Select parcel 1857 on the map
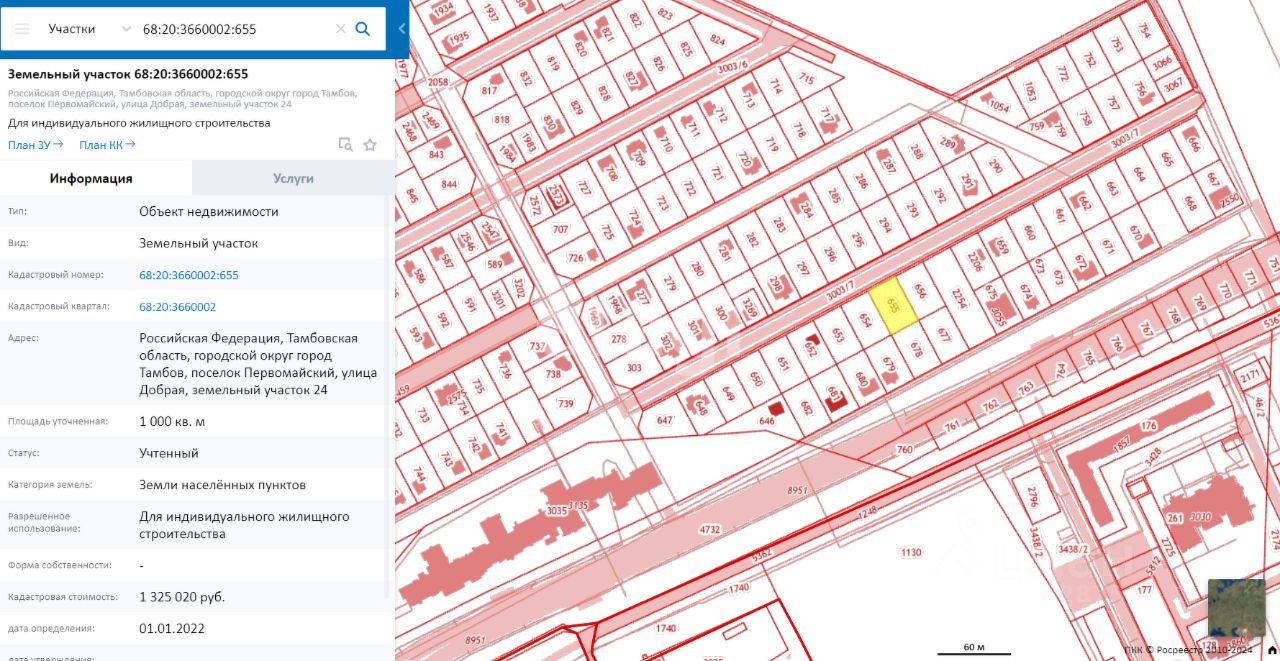The height and width of the screenshot is (661, 1280). [x=1122, y=443]
